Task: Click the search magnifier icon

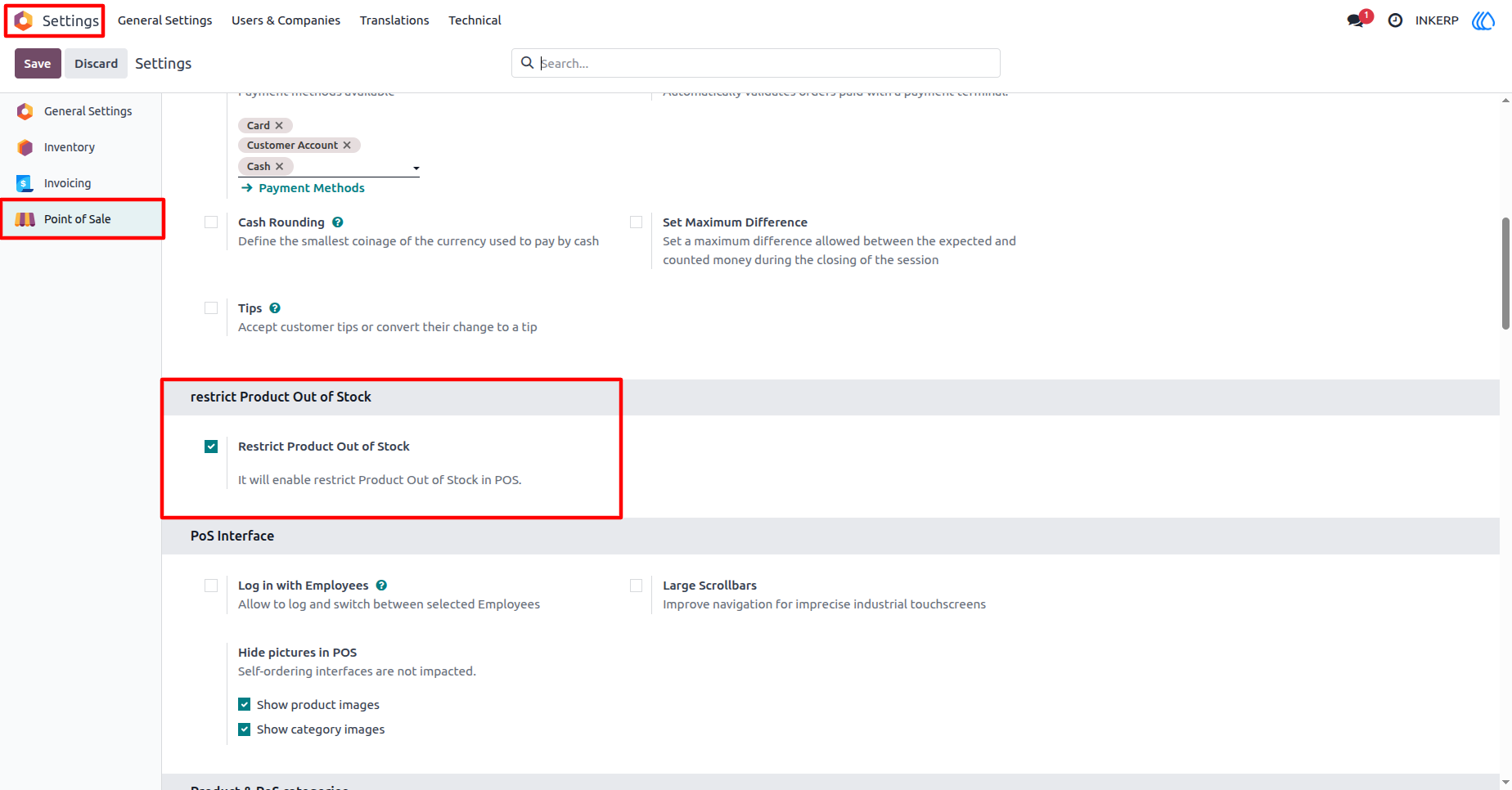Action: click(527, 63)
